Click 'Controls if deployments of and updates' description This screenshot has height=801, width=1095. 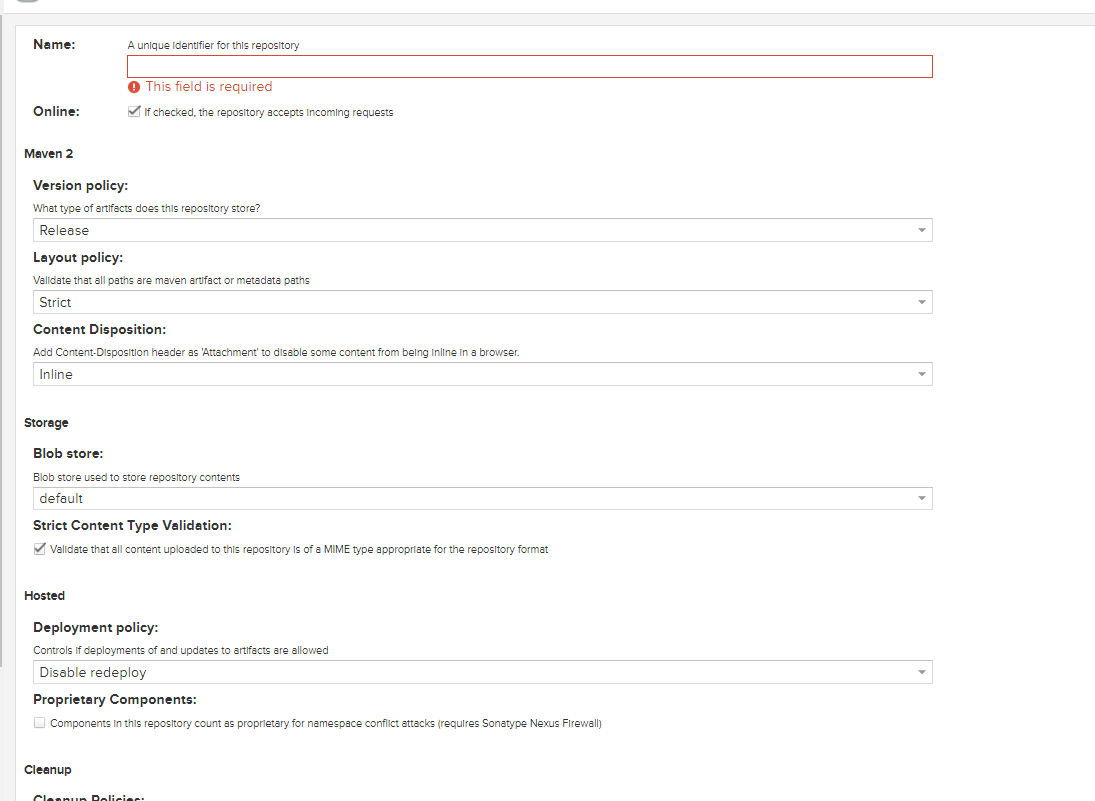(180, 650)
